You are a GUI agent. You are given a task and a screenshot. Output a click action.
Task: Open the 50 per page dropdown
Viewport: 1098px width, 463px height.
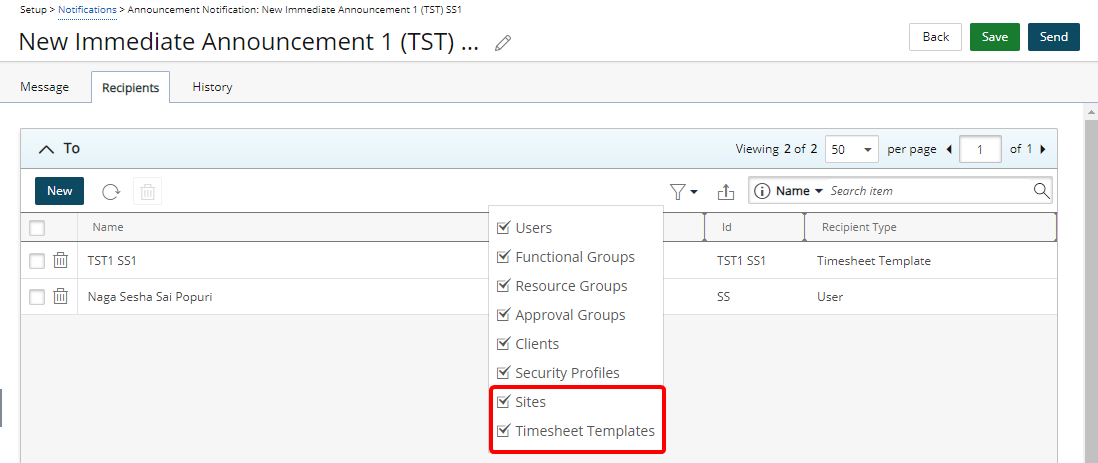coord(852,149)
